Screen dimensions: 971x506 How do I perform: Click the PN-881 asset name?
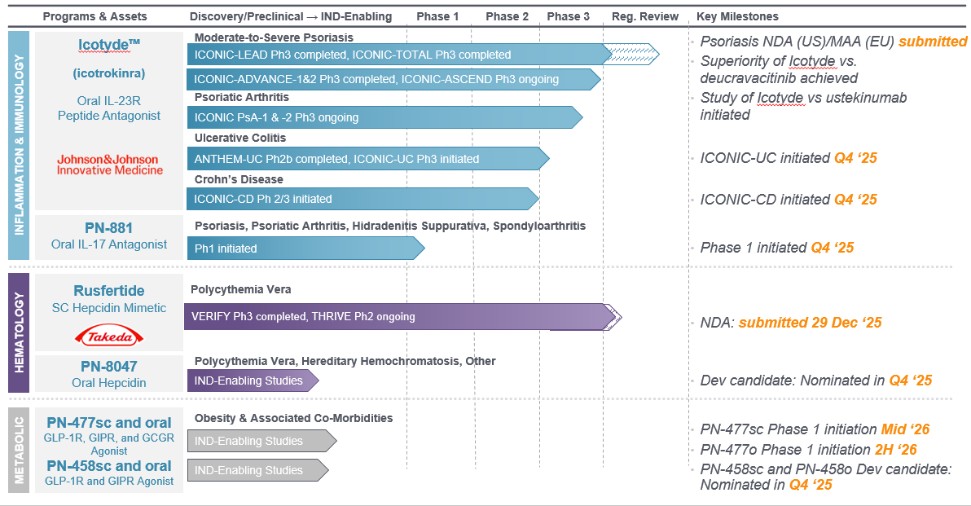point(108,228)
